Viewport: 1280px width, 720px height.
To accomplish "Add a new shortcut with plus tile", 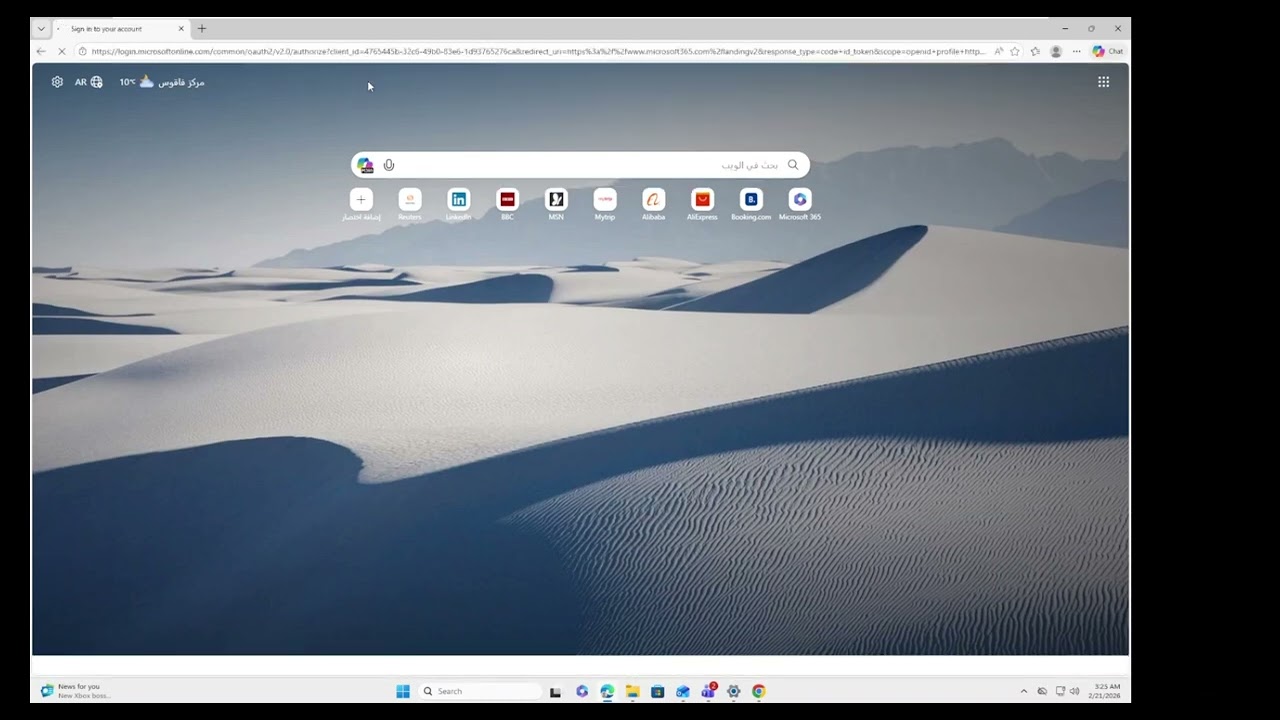I will pos(361,200).
